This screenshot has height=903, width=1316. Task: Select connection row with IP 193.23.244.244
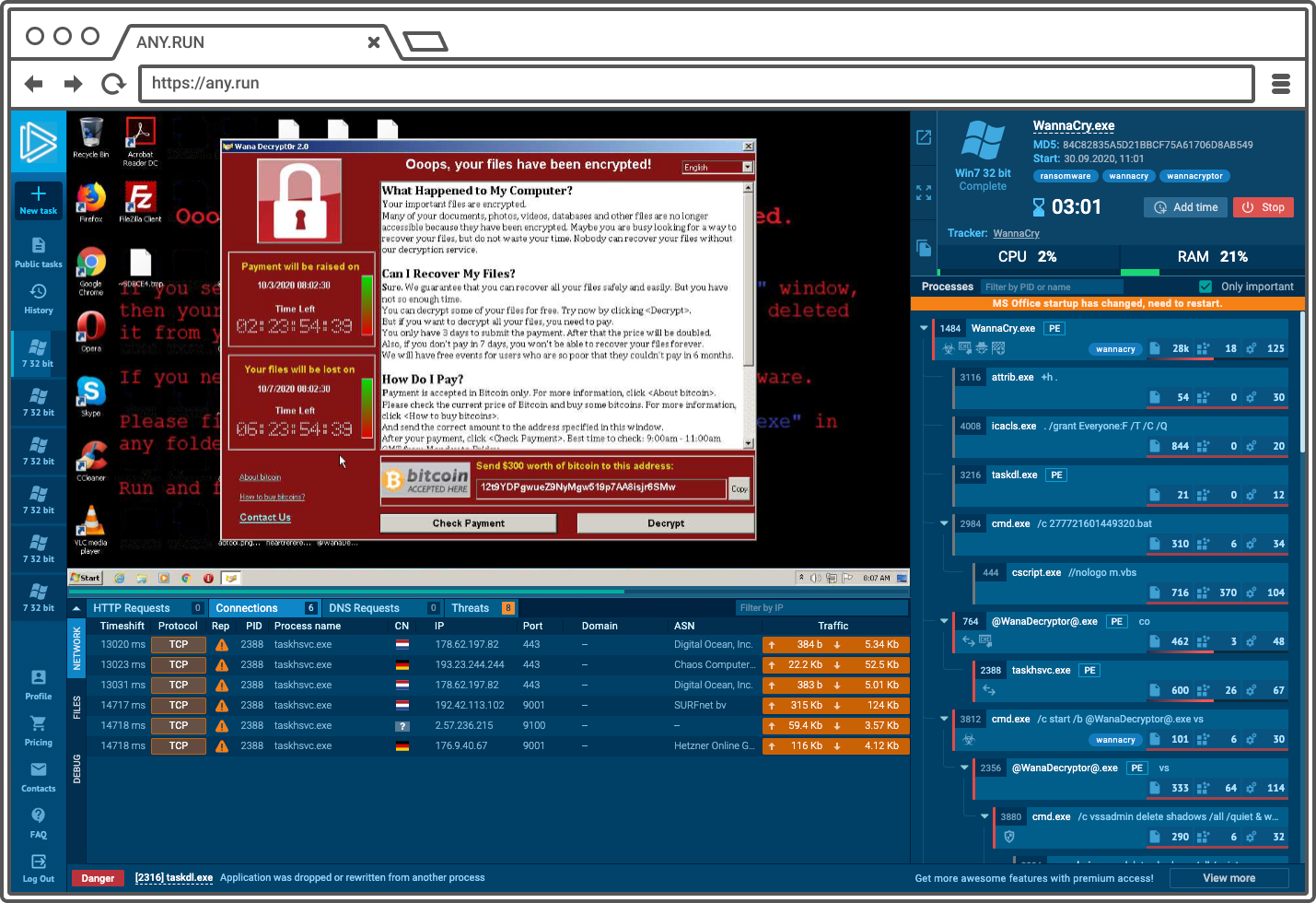498,665
